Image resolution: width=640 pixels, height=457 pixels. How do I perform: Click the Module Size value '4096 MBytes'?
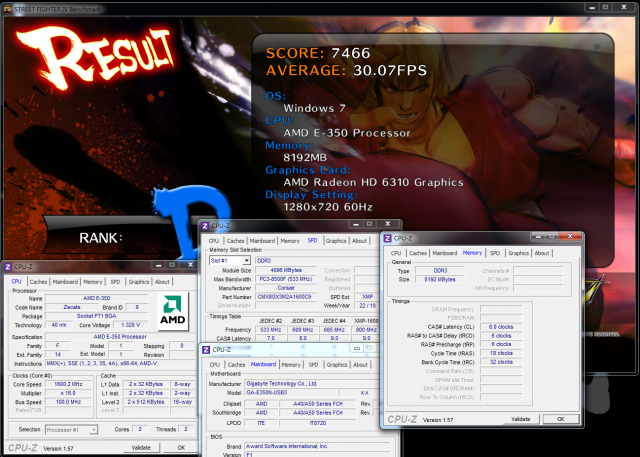(x=286, y=270)
